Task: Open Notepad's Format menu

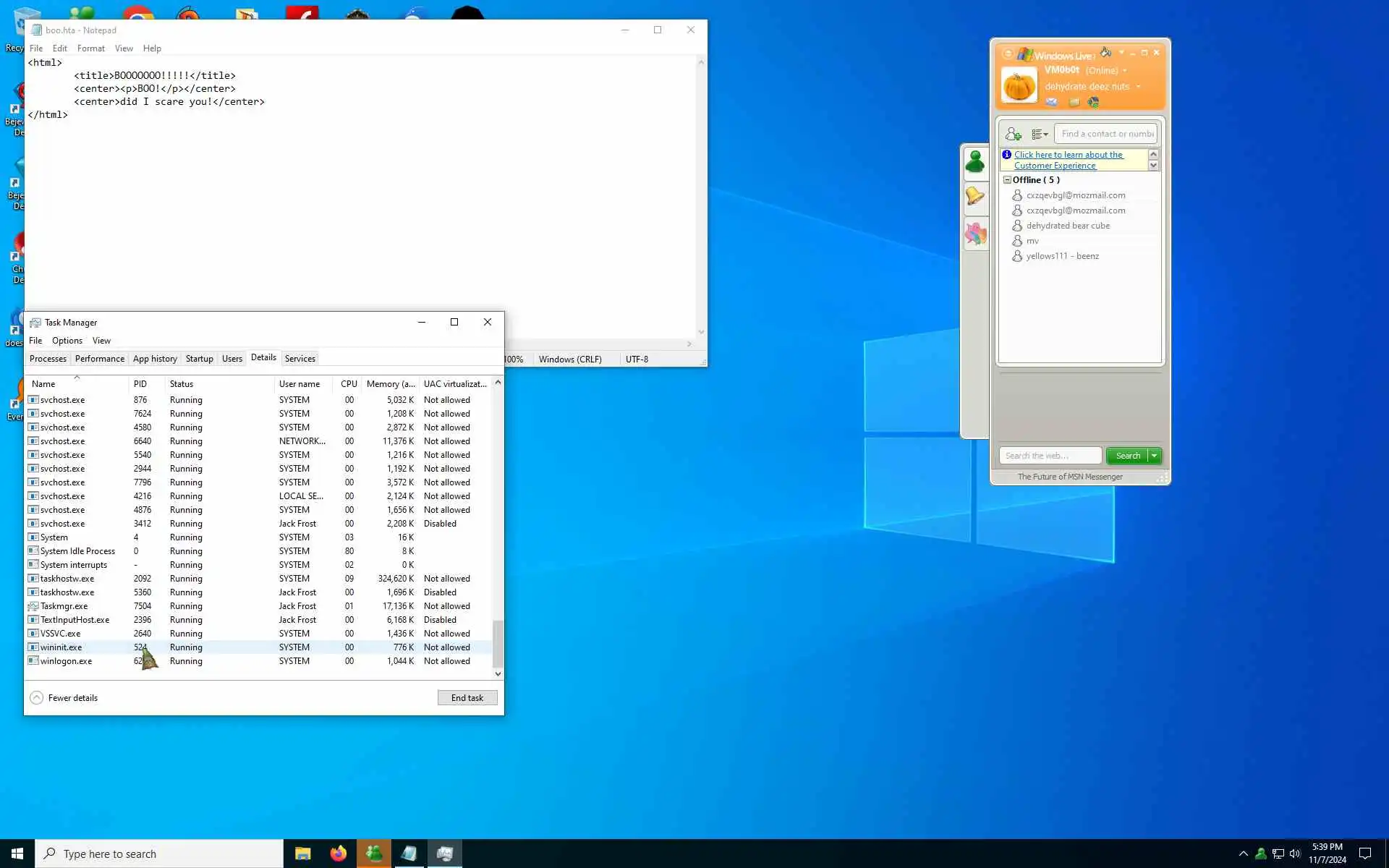Action: pyautogui.click(x=90, y=48)
